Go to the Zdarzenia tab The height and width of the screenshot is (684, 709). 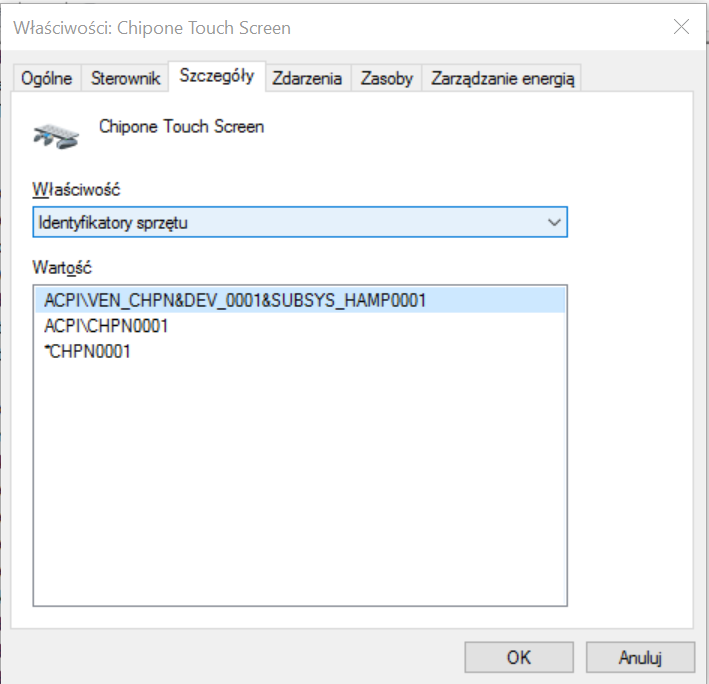pos(307,78)
